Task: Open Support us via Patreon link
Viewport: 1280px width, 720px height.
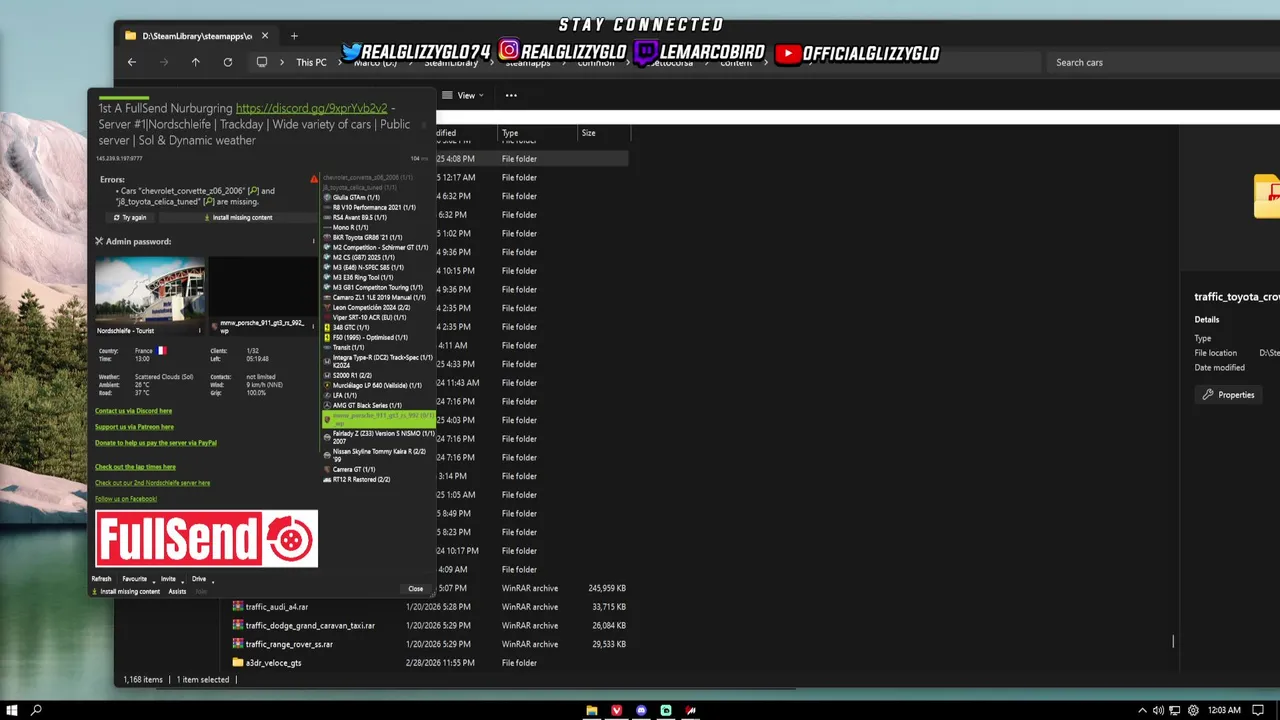Action: point(134,427)
